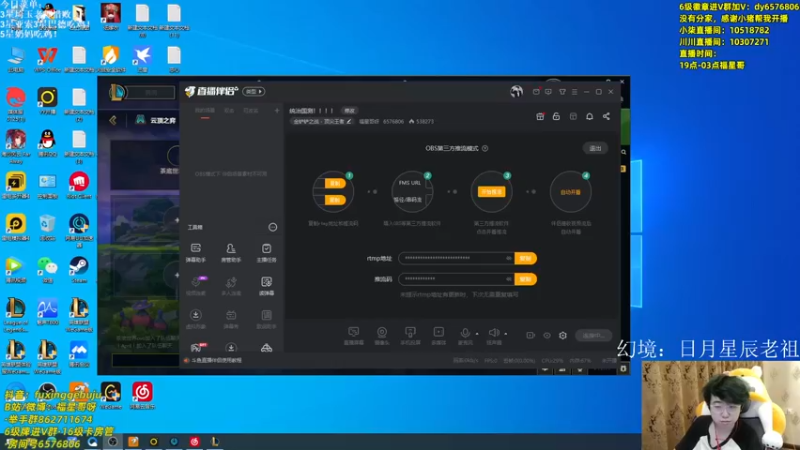Expand microphone options arrow

point(477,334)
